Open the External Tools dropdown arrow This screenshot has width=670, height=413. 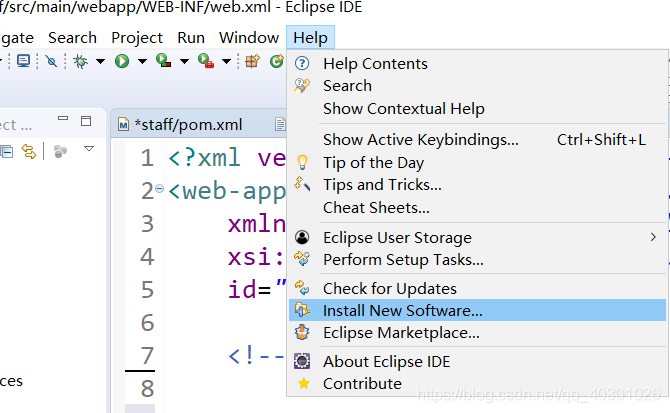pyautogui.click(x=226, y=62)
